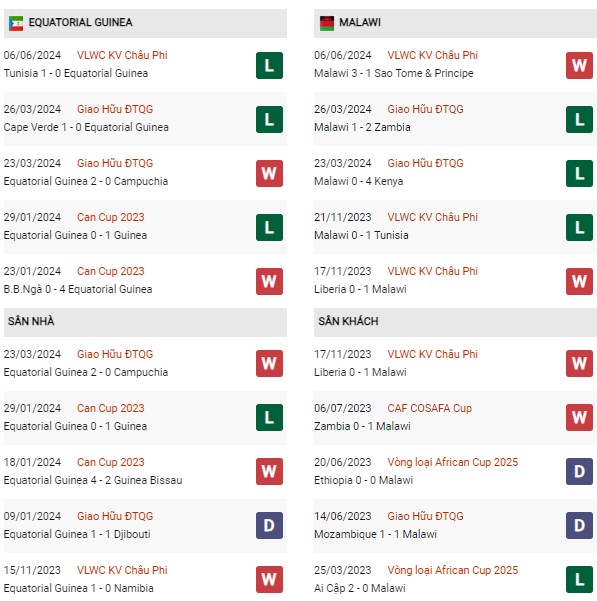
Task: Open Mozambique 1-1 Malawi match result
Action: 375,534
